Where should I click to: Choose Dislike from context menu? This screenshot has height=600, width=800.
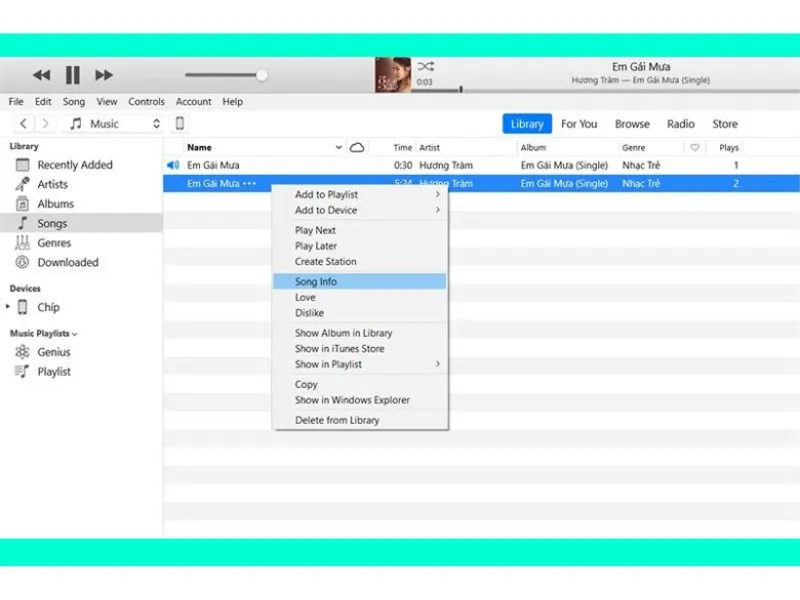(360, 313)
